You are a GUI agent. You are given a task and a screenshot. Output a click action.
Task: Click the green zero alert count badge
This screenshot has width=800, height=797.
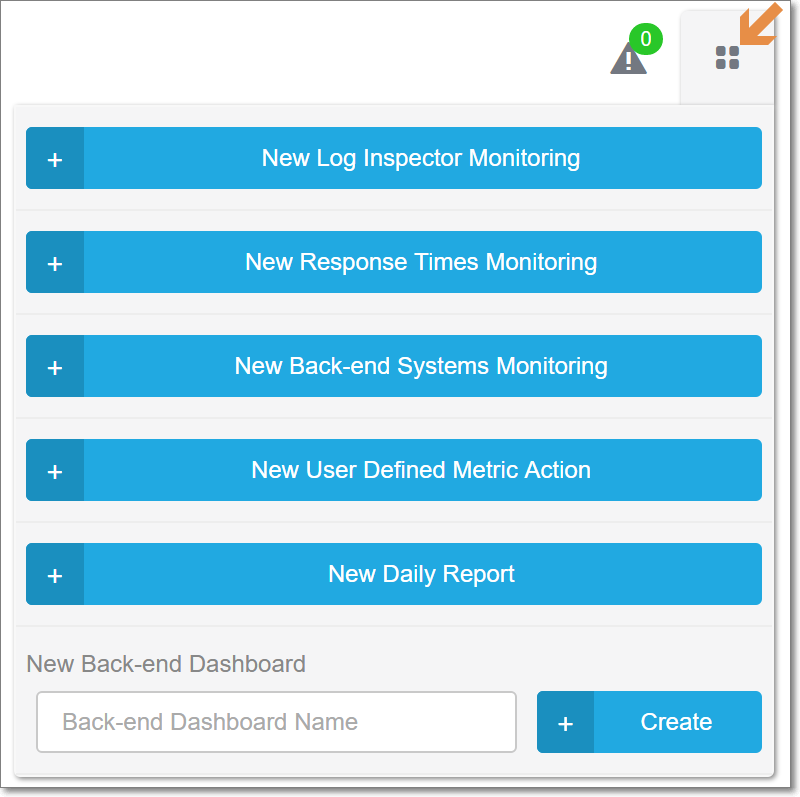[x=646, y=39]
